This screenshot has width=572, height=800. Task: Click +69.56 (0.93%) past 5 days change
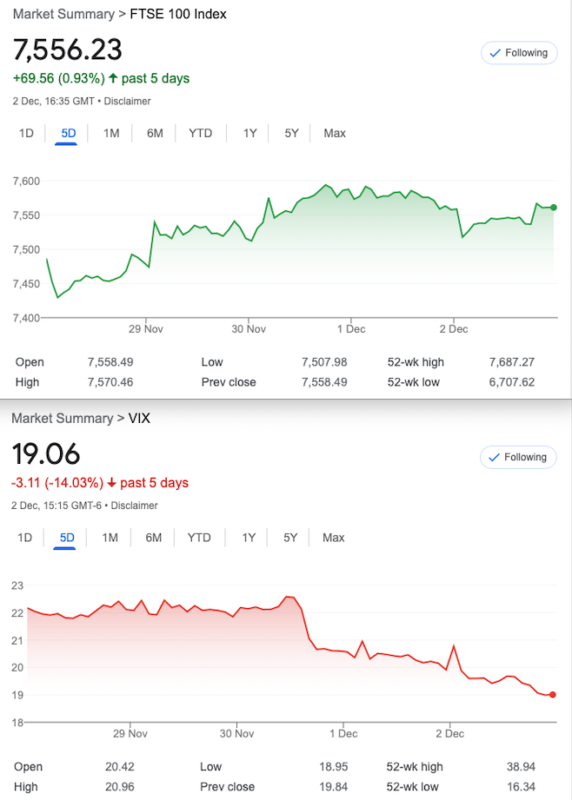click(101, 79)
